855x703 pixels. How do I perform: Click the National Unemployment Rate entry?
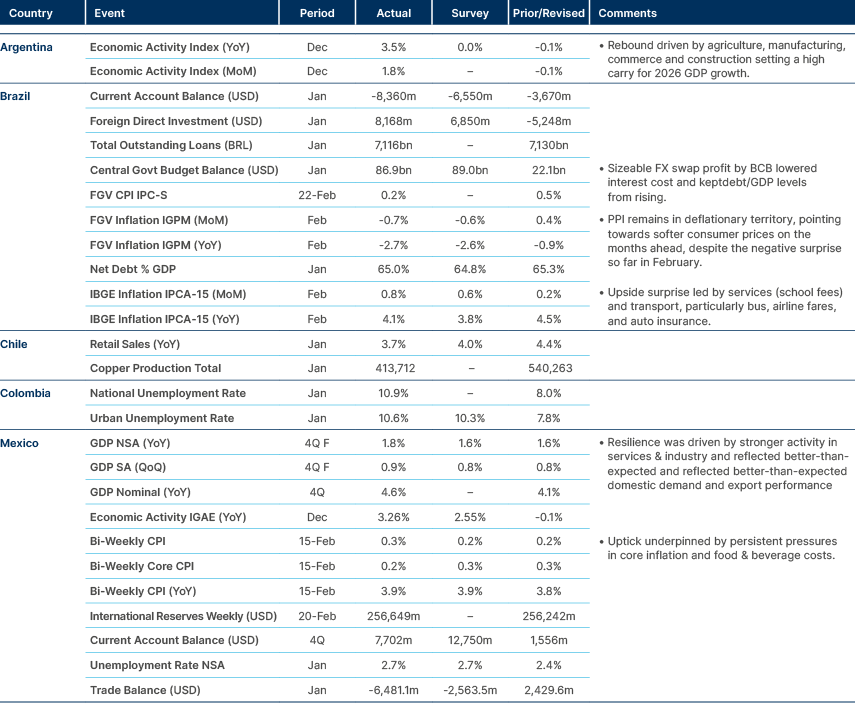(167, 393)
